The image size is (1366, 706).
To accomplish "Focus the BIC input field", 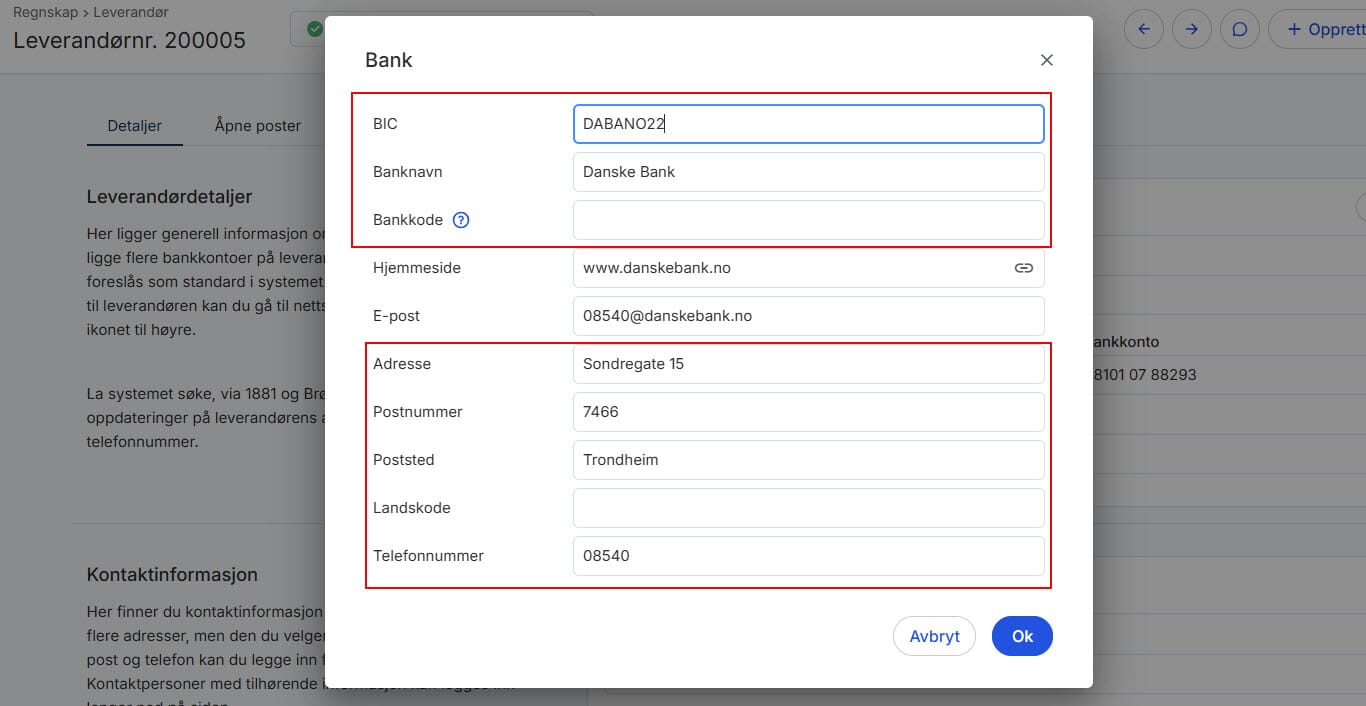I will (808, 124).
